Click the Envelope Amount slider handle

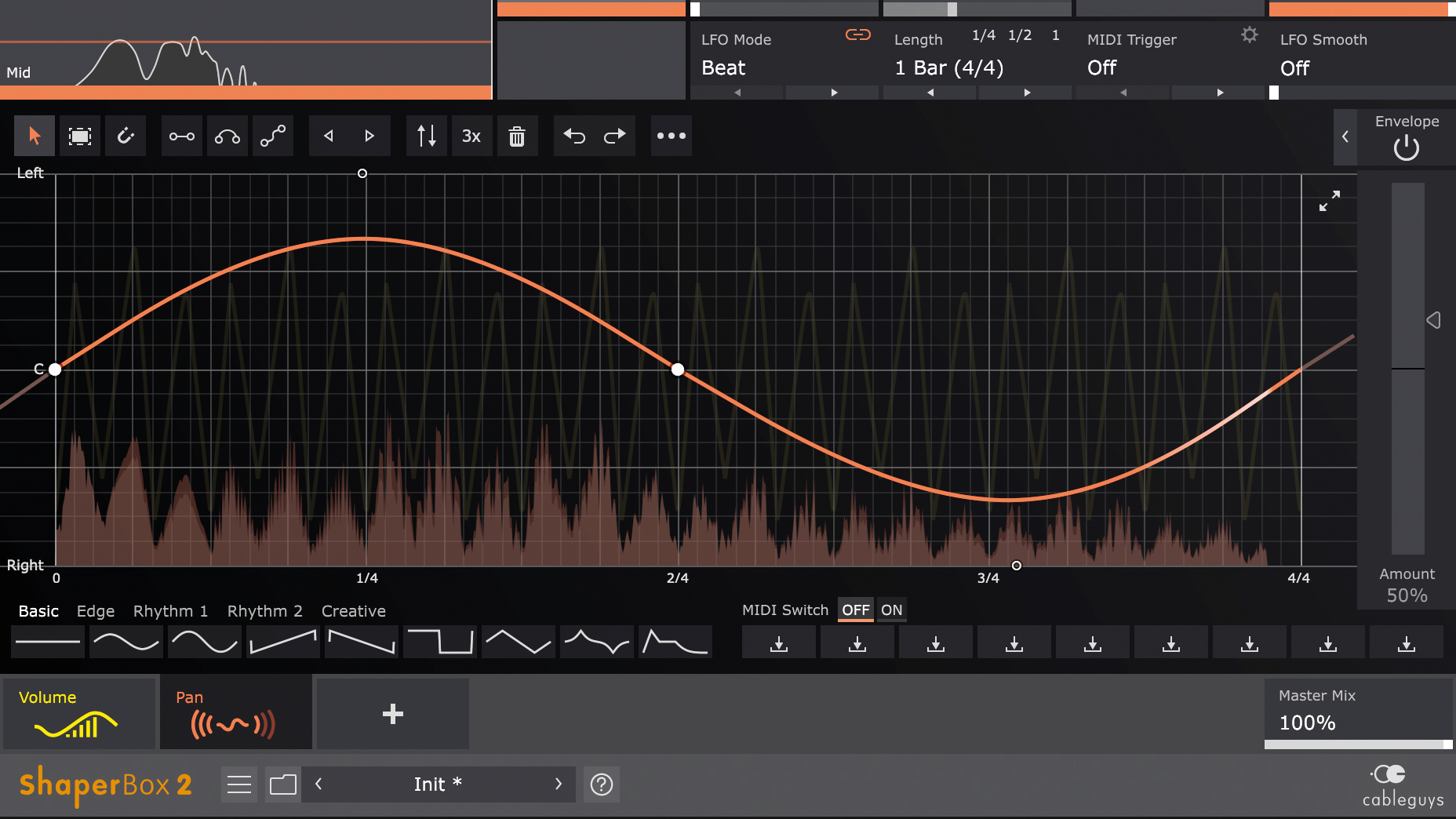coord(1433,320)
